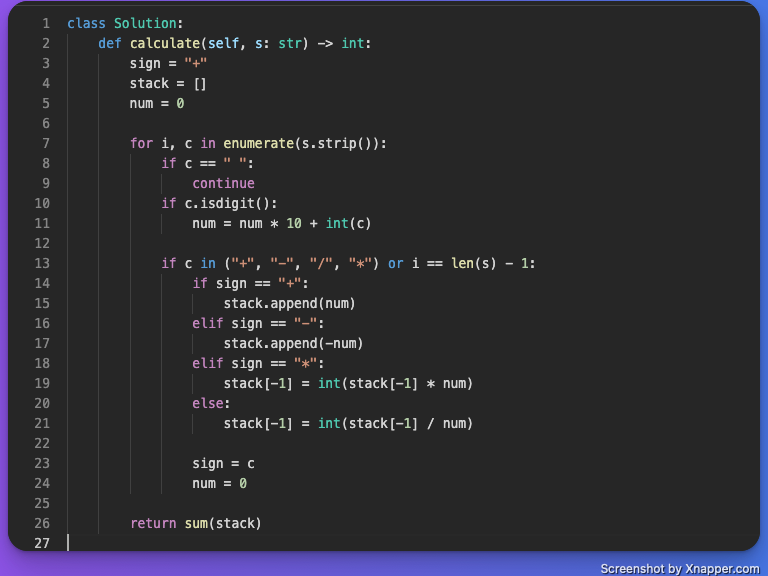This screenshot has width=768, height=576.
Task: Click the or keyword on line 13
Action: click(396, 264)
